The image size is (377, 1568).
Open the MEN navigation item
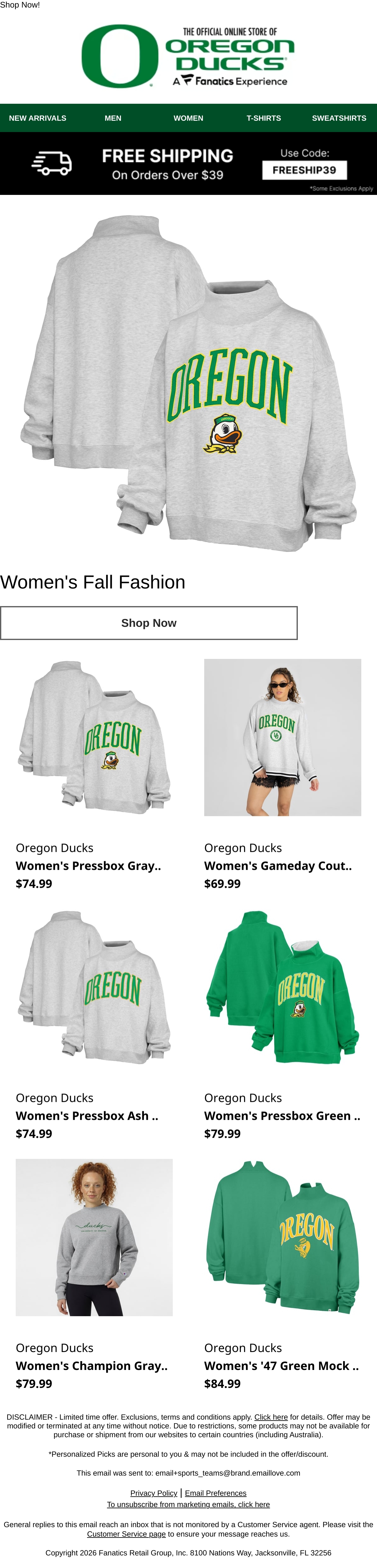point(113,118)
